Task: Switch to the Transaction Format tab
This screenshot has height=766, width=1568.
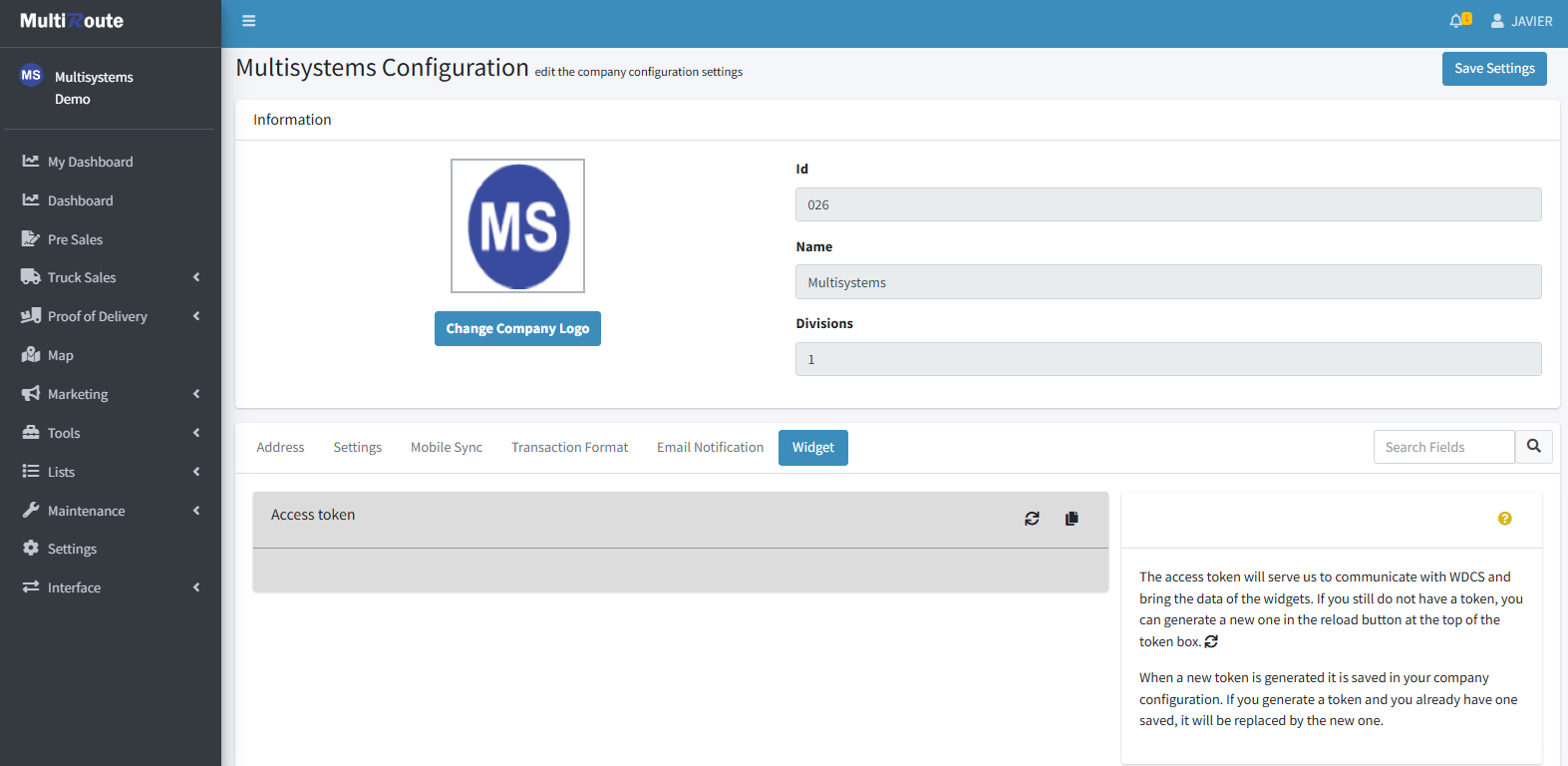Action: point(570,448)
